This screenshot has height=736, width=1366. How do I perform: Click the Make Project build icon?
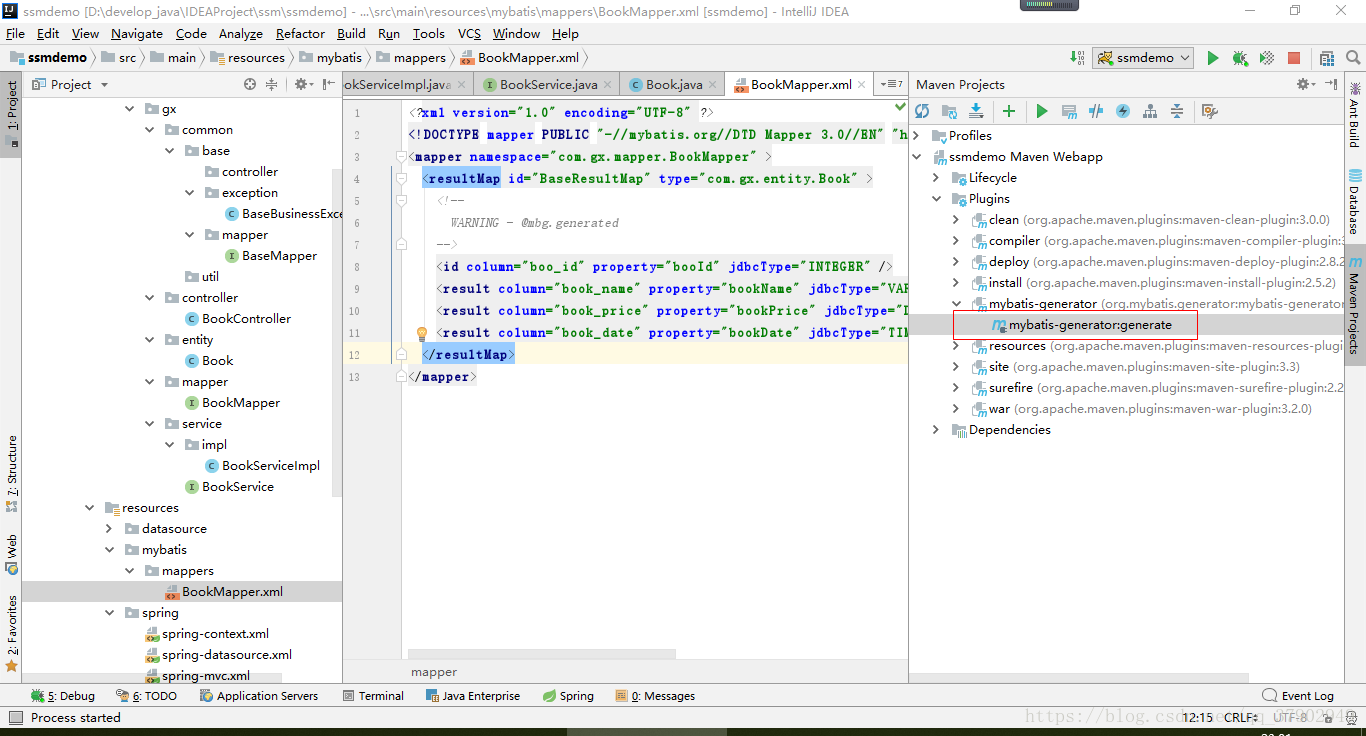(x=1077, y=58)
